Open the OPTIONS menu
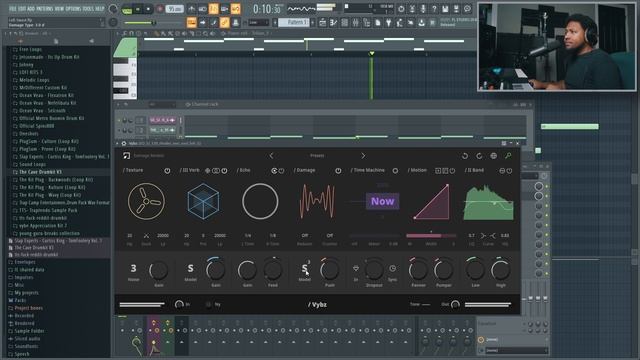 [x=73, y=8]
